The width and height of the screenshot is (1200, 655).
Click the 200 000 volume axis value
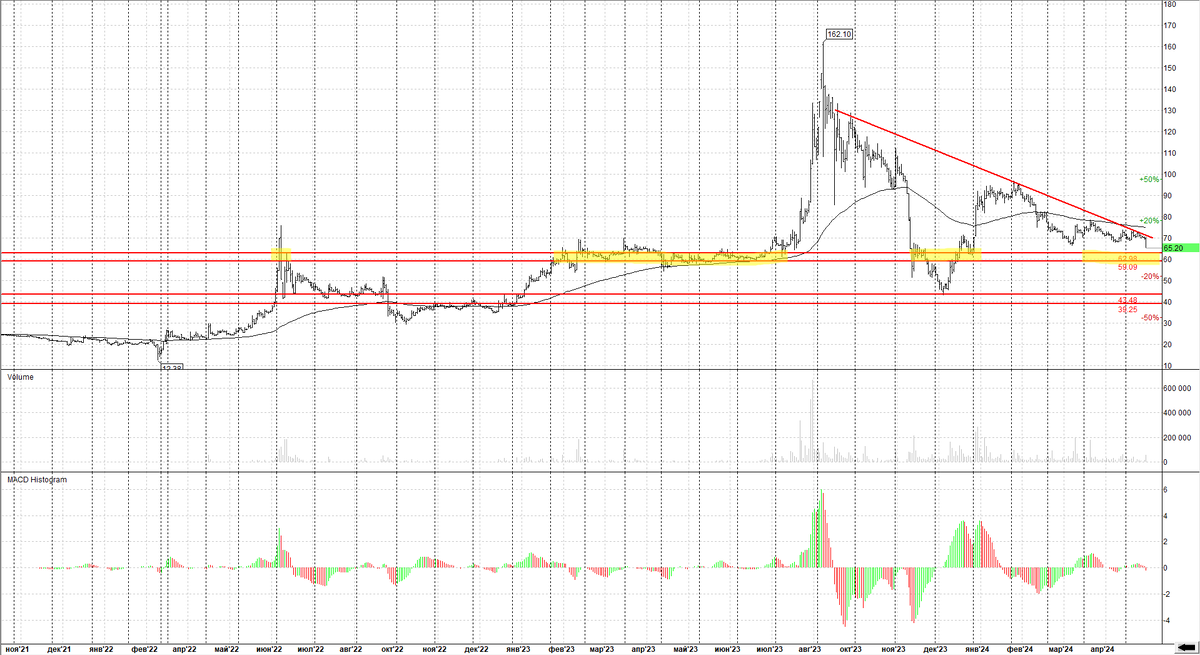coord(1179,437)
